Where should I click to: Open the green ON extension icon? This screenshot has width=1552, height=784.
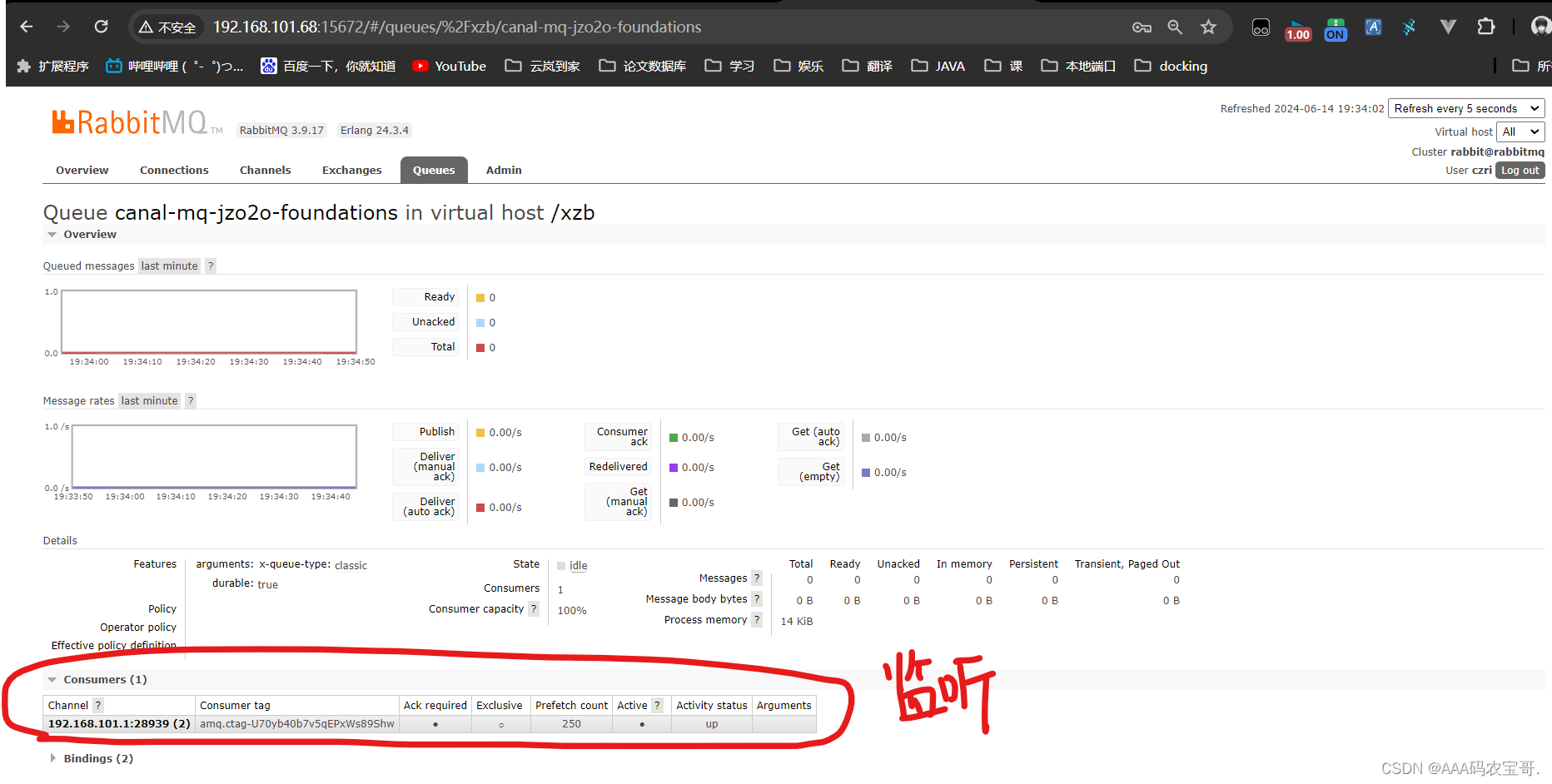[1336, 29]
